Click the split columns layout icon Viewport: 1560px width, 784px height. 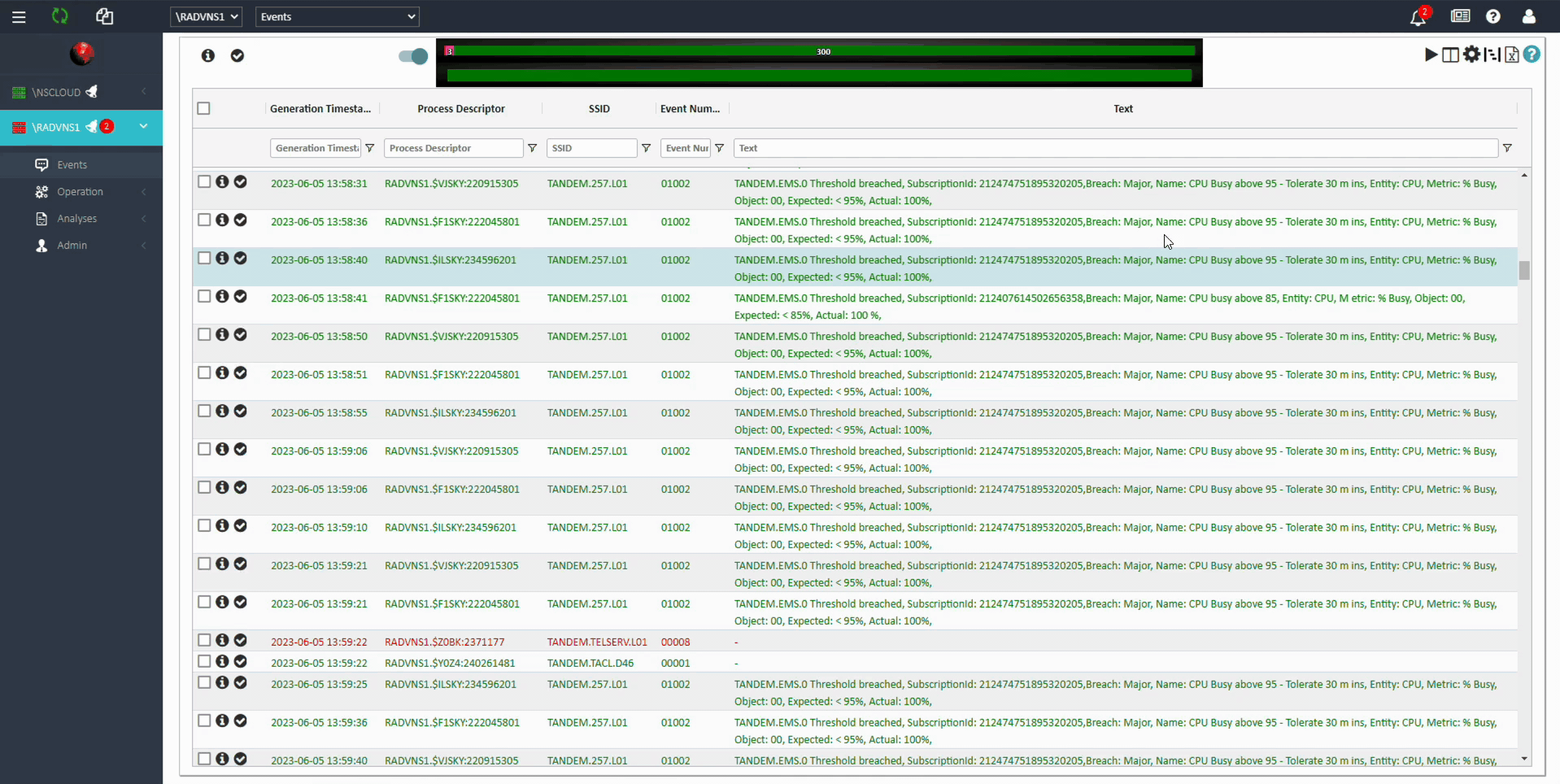pos(1450,54)
